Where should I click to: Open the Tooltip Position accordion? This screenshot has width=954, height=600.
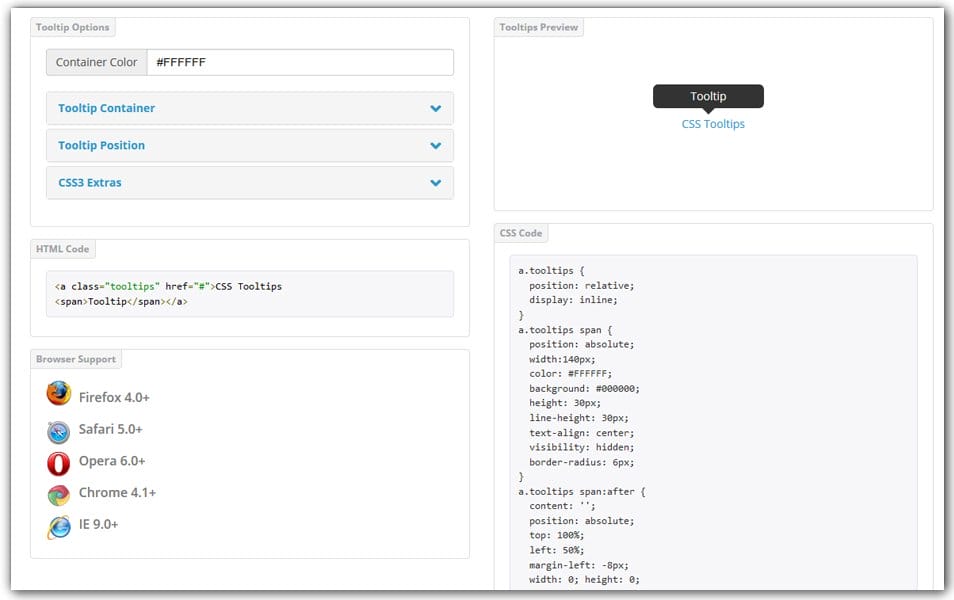(249, 145)
